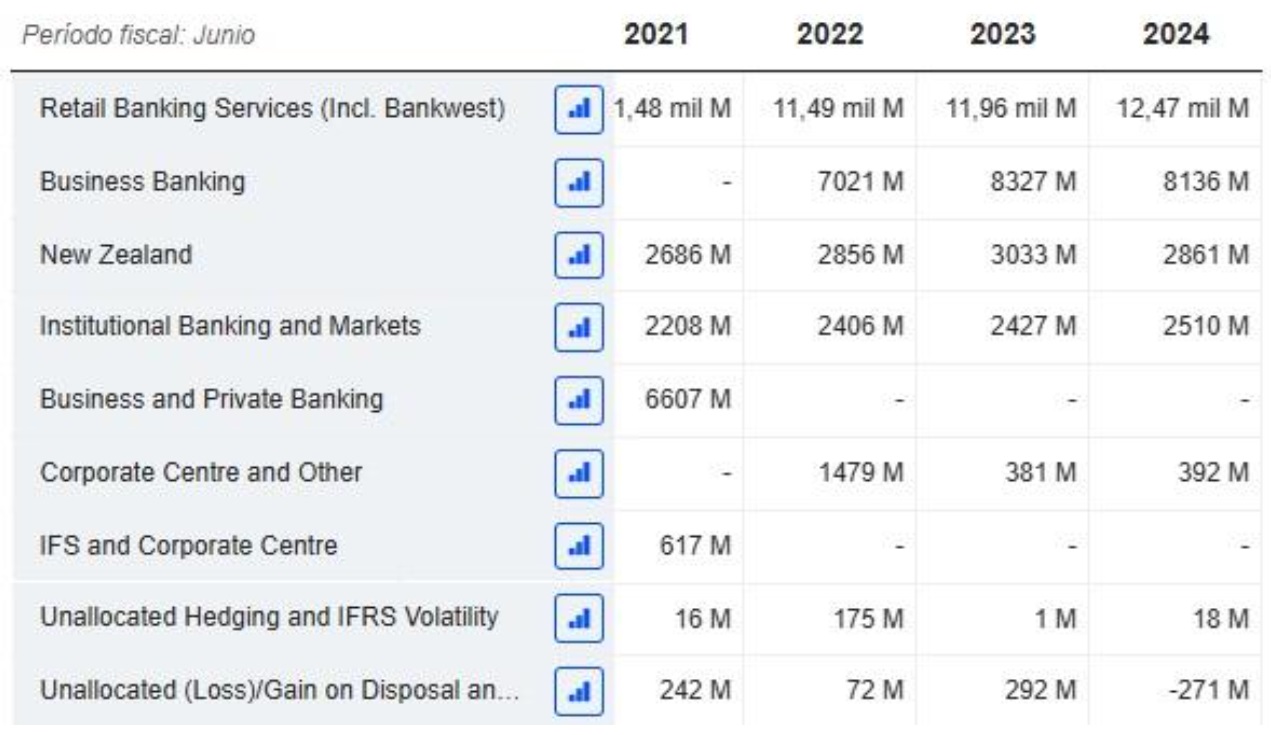Select the 2022 column header
Viewport: 1271px width, 735px height.
[833, 35]
